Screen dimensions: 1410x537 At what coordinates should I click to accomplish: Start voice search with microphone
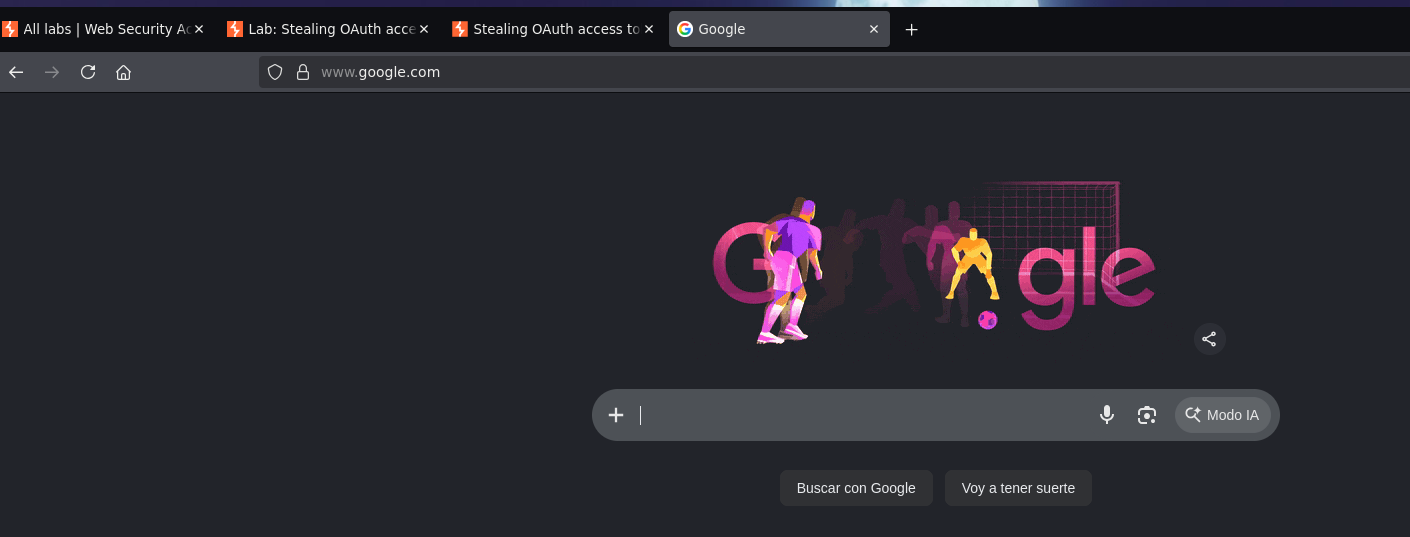click(x=1106, y=415)
